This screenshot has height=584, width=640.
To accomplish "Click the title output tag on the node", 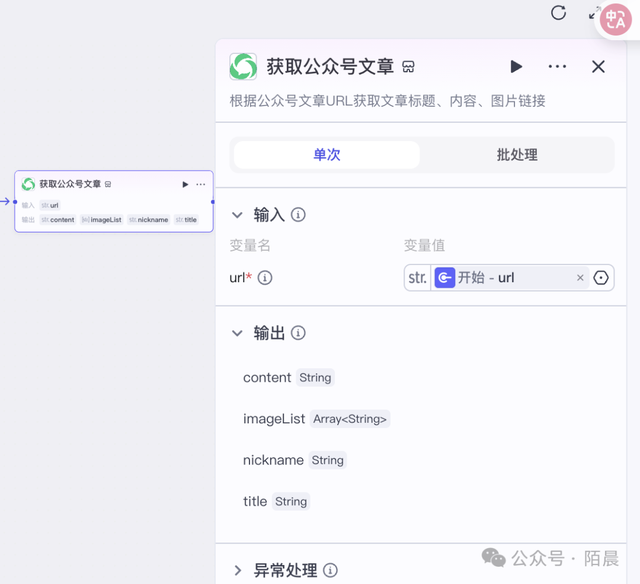I will click(186, 220).
